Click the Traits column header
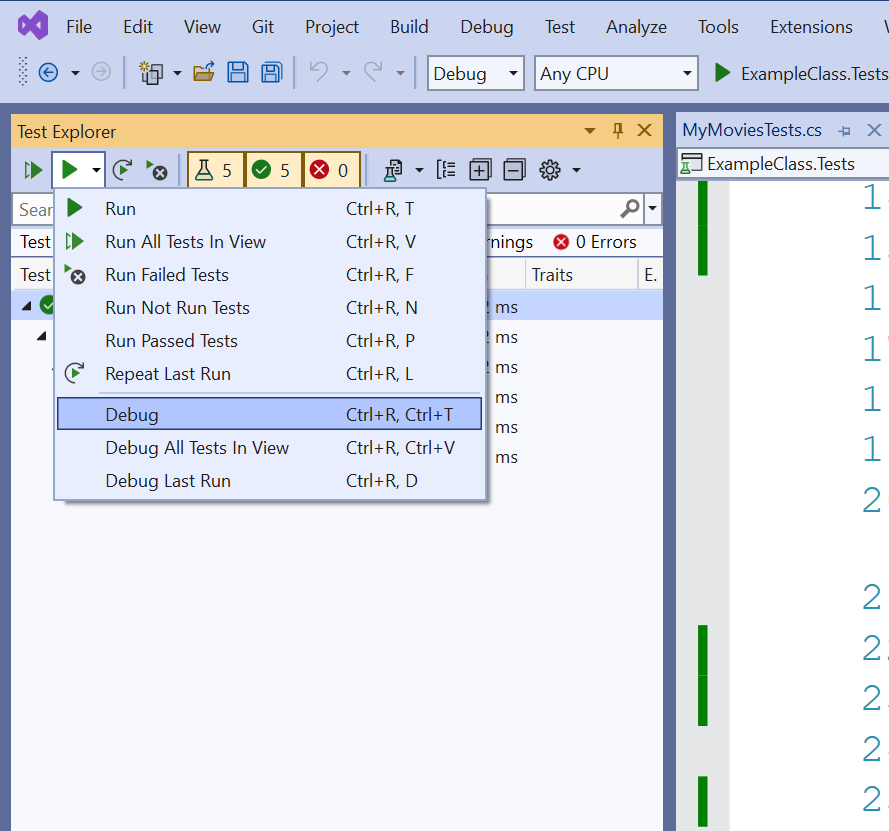 coord(552,275)
